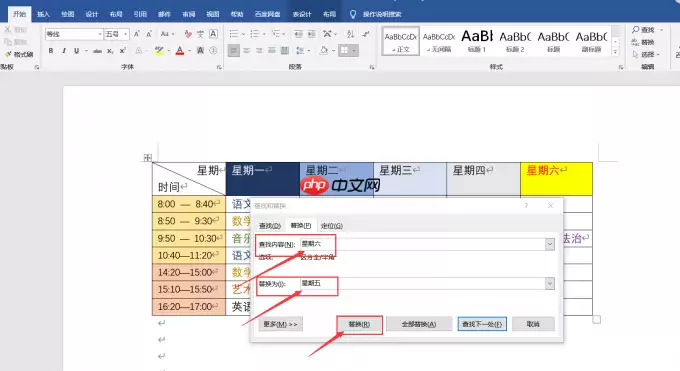680x371 pixels.
Task: Apply text highlight color
Action: [159, 51]
